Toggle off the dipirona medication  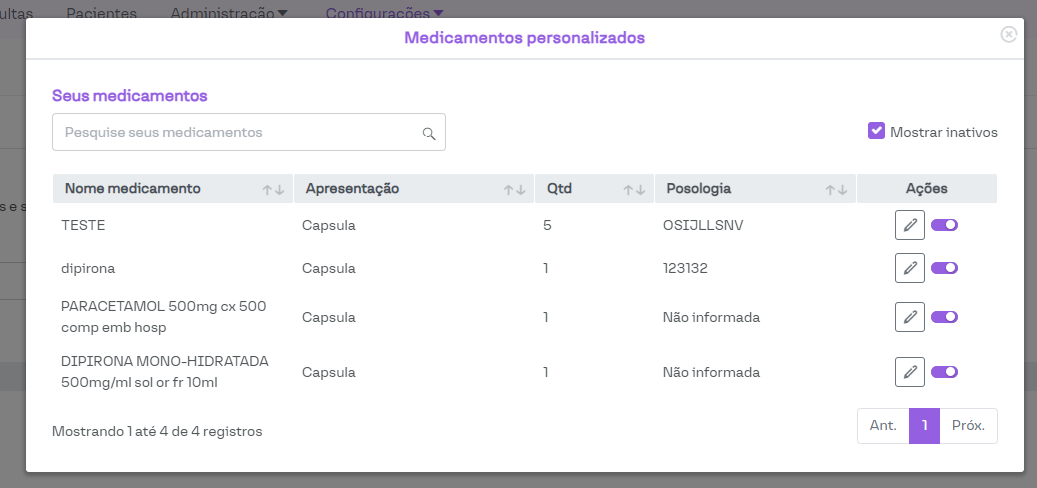tap(944, 268)
